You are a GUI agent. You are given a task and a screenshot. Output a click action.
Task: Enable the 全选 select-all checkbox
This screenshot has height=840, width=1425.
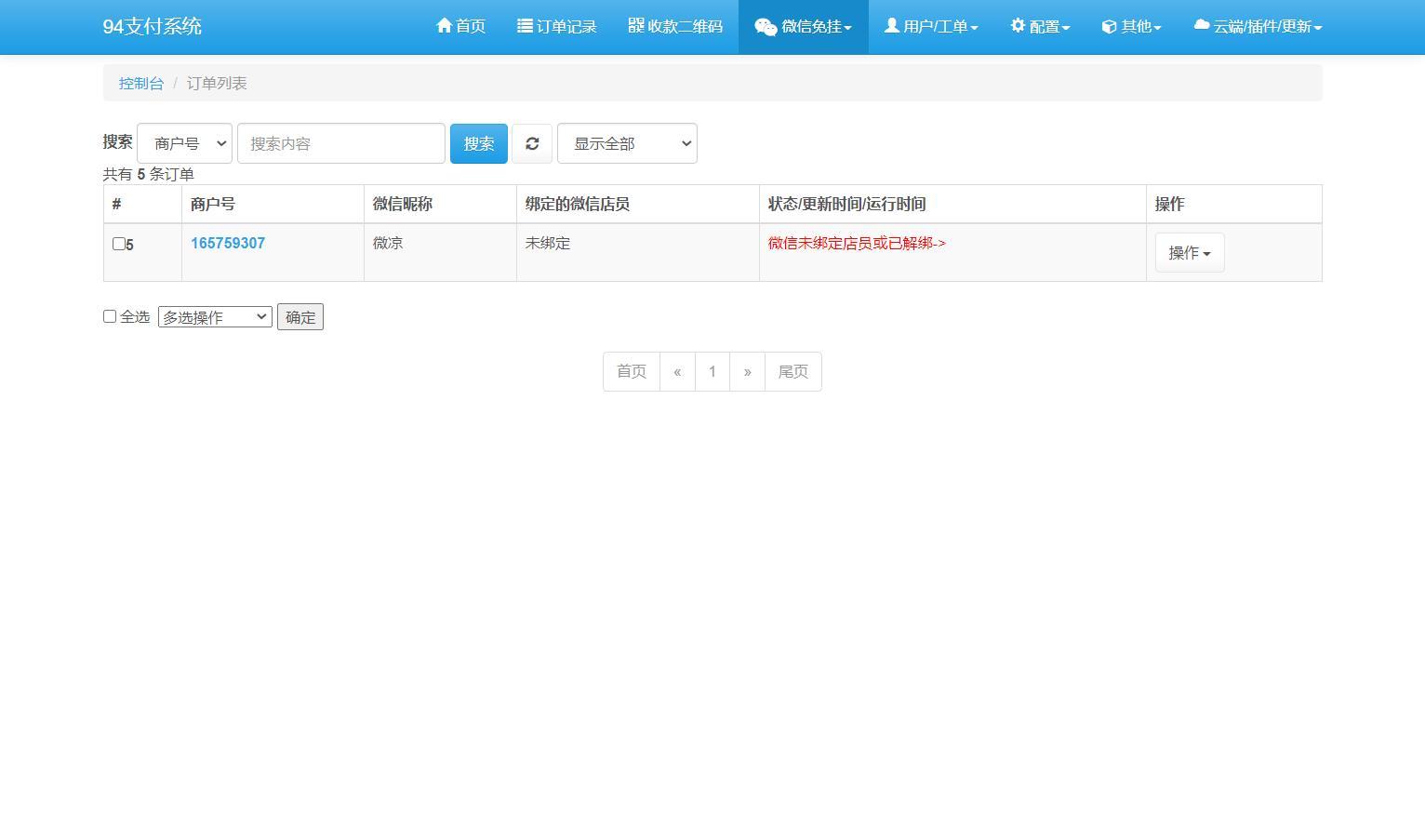pyautogui.click(x=110, y=316)
